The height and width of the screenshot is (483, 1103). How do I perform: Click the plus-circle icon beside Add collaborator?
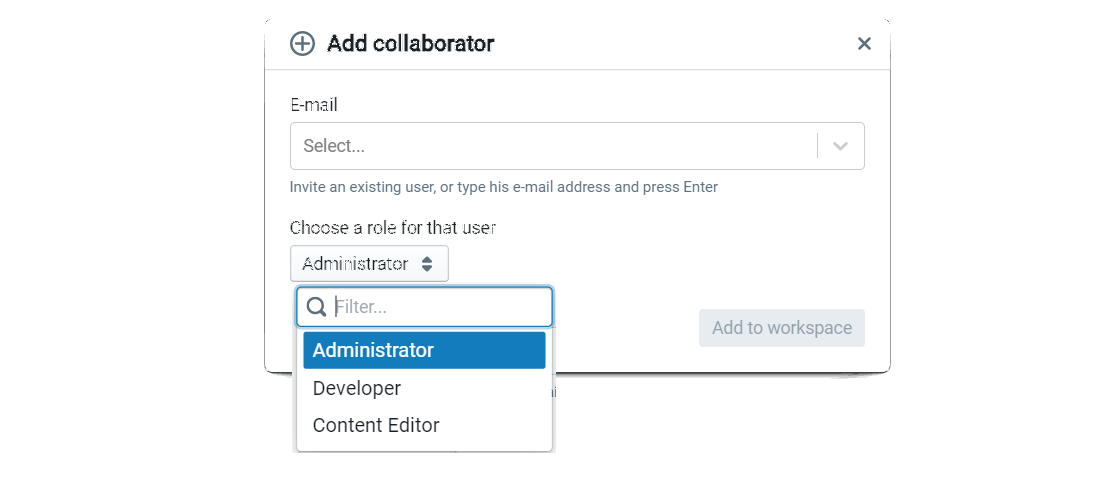[x=301, y=44]
